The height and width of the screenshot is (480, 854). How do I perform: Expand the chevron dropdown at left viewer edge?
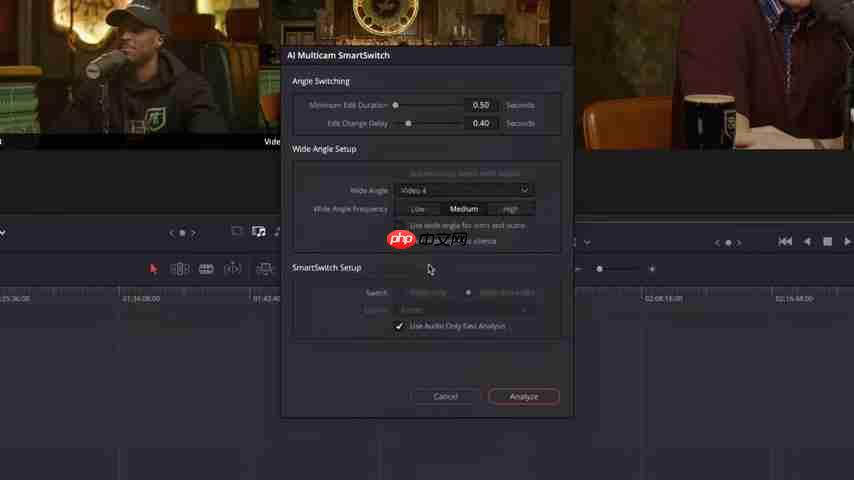pos(3,233)
